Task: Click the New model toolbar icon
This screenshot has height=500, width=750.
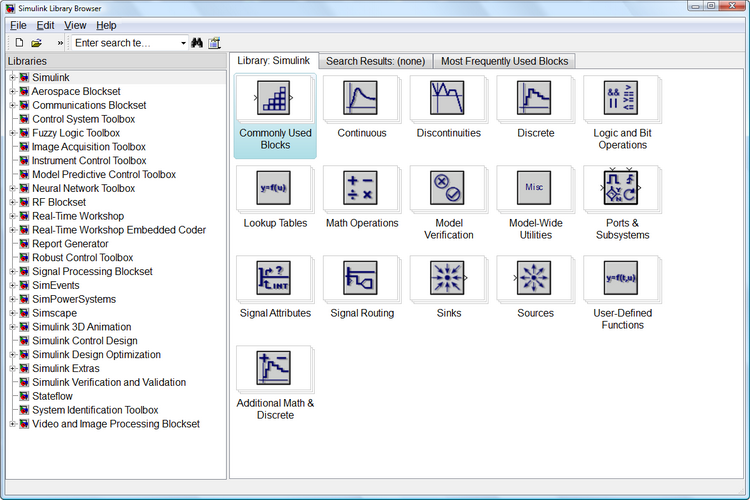Action: click(19, 43)
